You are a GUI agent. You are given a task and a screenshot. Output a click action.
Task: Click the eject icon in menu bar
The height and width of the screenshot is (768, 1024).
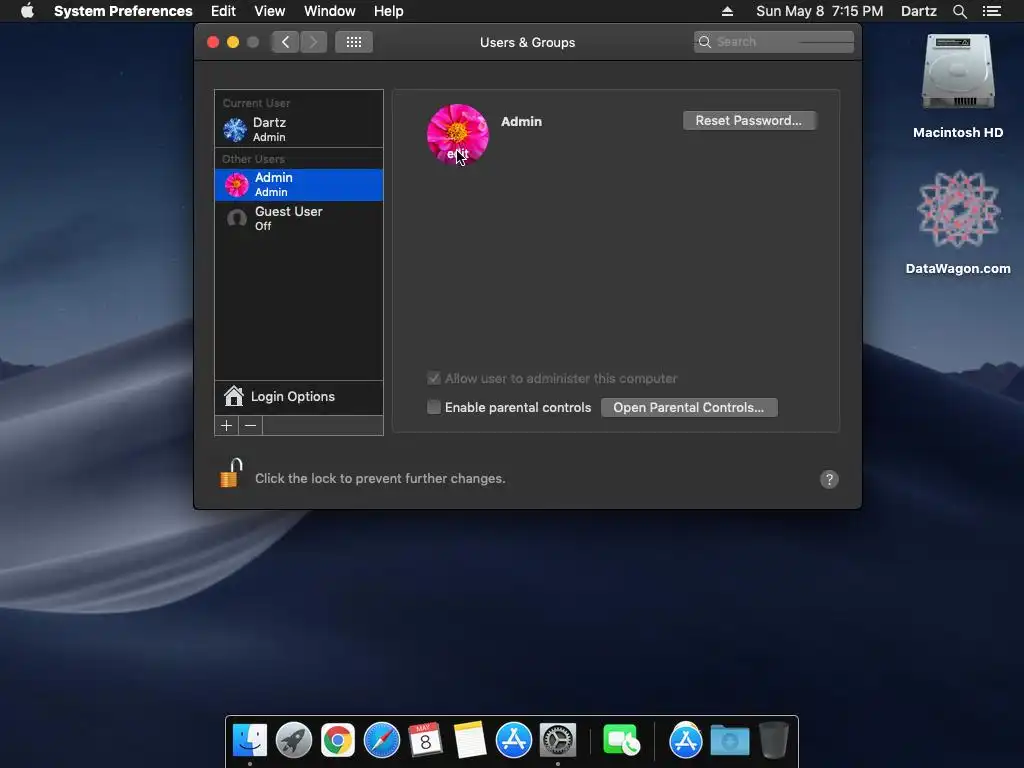728,11
